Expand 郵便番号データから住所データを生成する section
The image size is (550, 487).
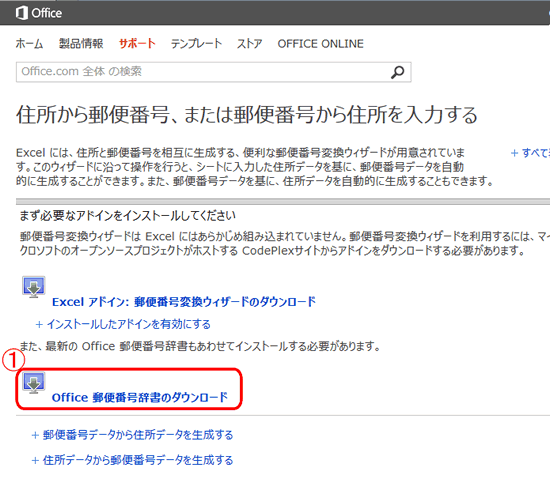pos(132,435)
